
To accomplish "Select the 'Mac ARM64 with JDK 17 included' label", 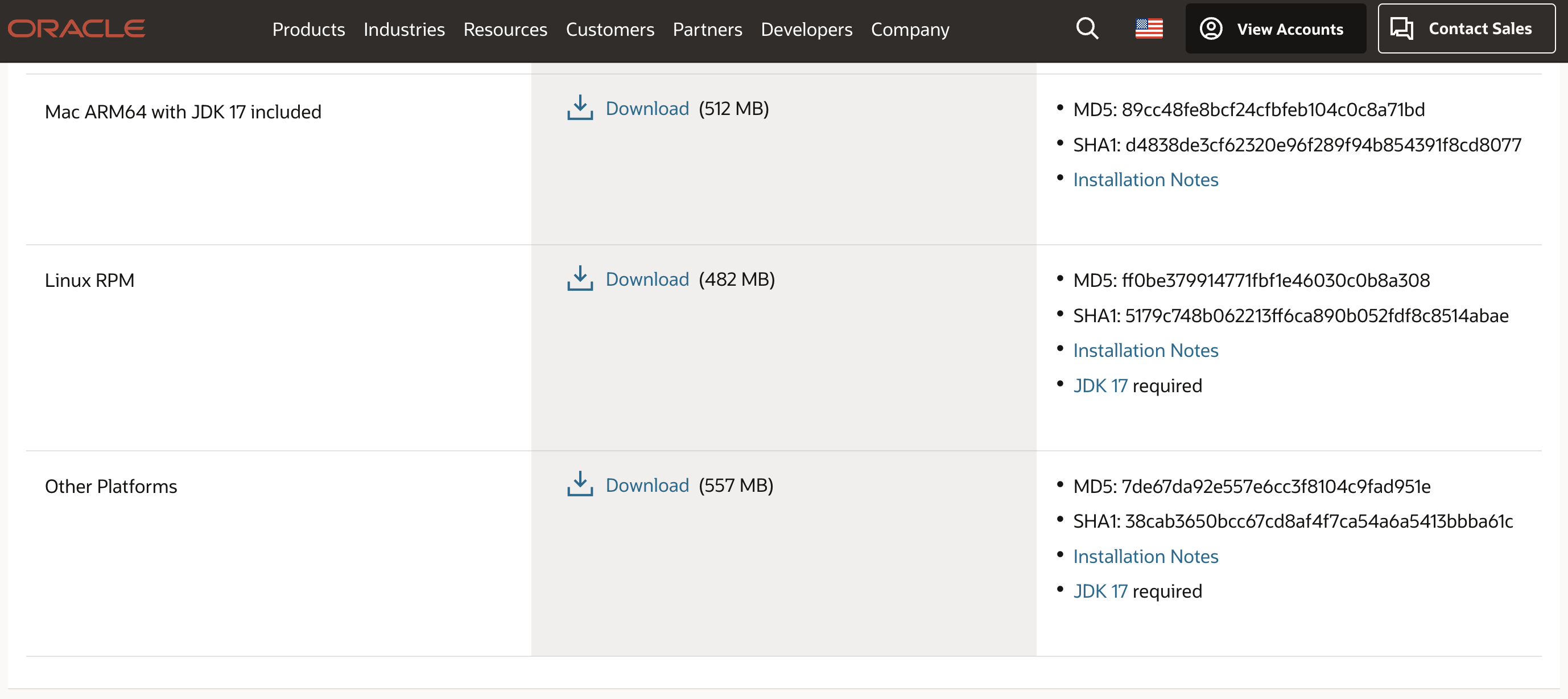I will click(x=183, y=112).
